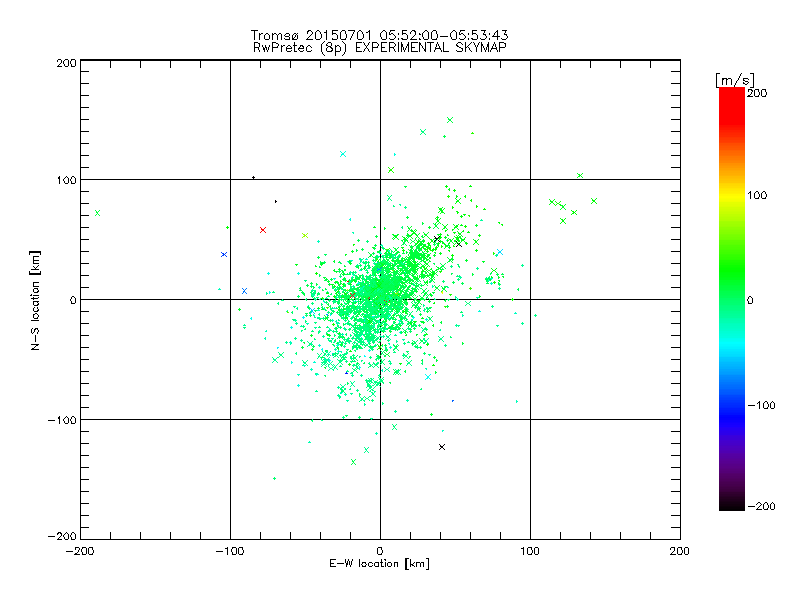Click the '-200' label on the colorbar
This screenshot has width=800, height=600.
(x=761, y=506)
